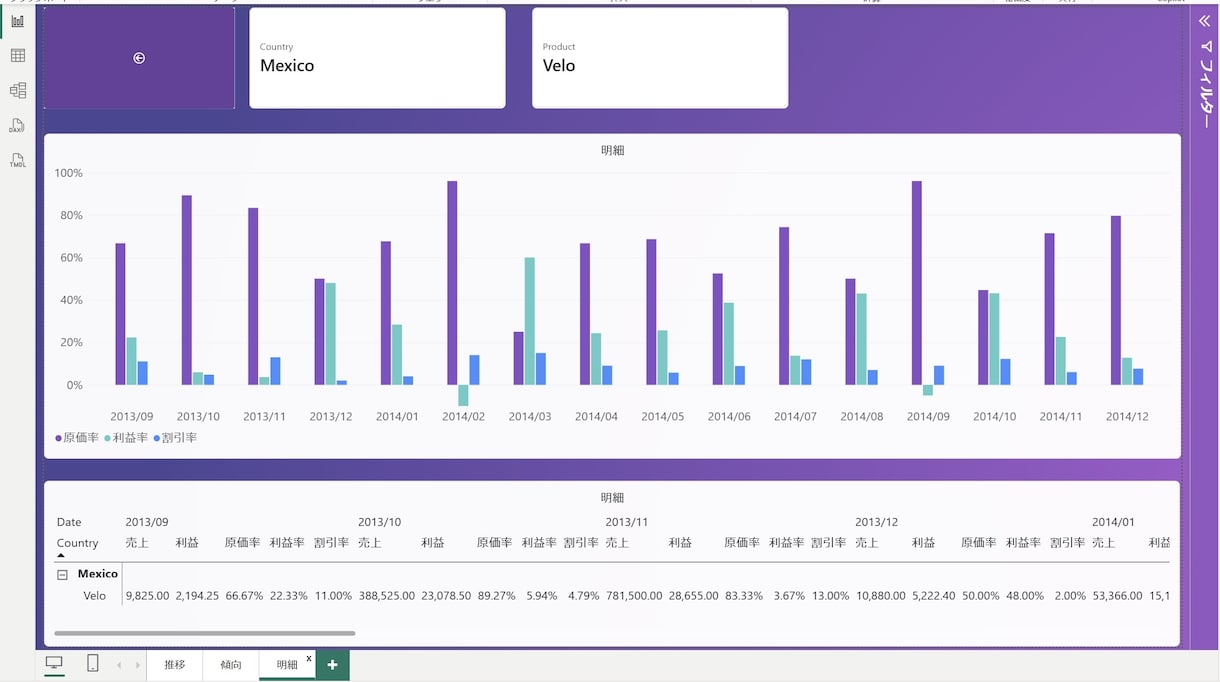Viewport: 1220px width, 682px height.
Task: Toggle sort arrow under Country header
Action: pos(61,555)
